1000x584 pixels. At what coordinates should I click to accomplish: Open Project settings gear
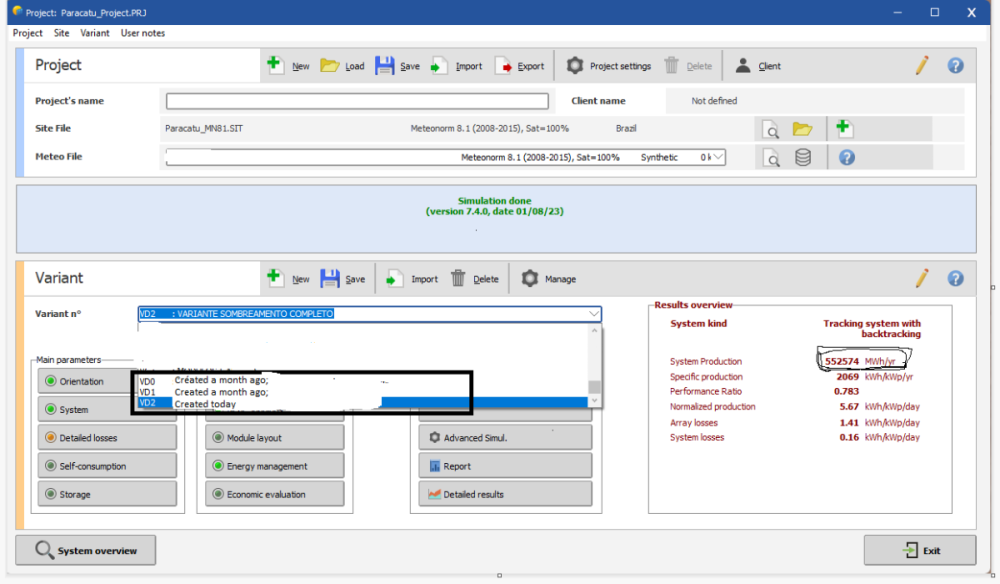pos(575,66)
